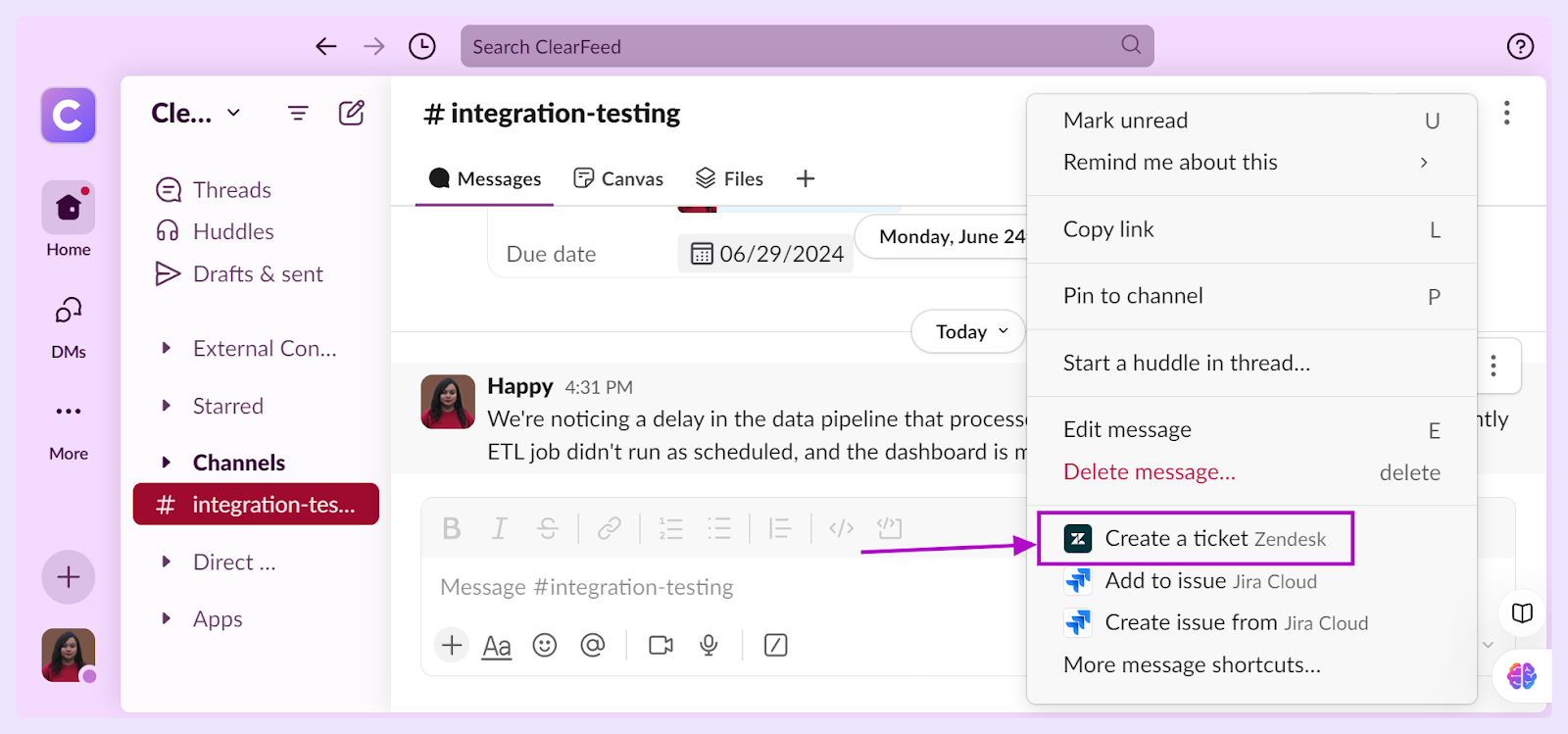Expand the Starred section
Screen dimensions: 1568x734
point(167,406)
